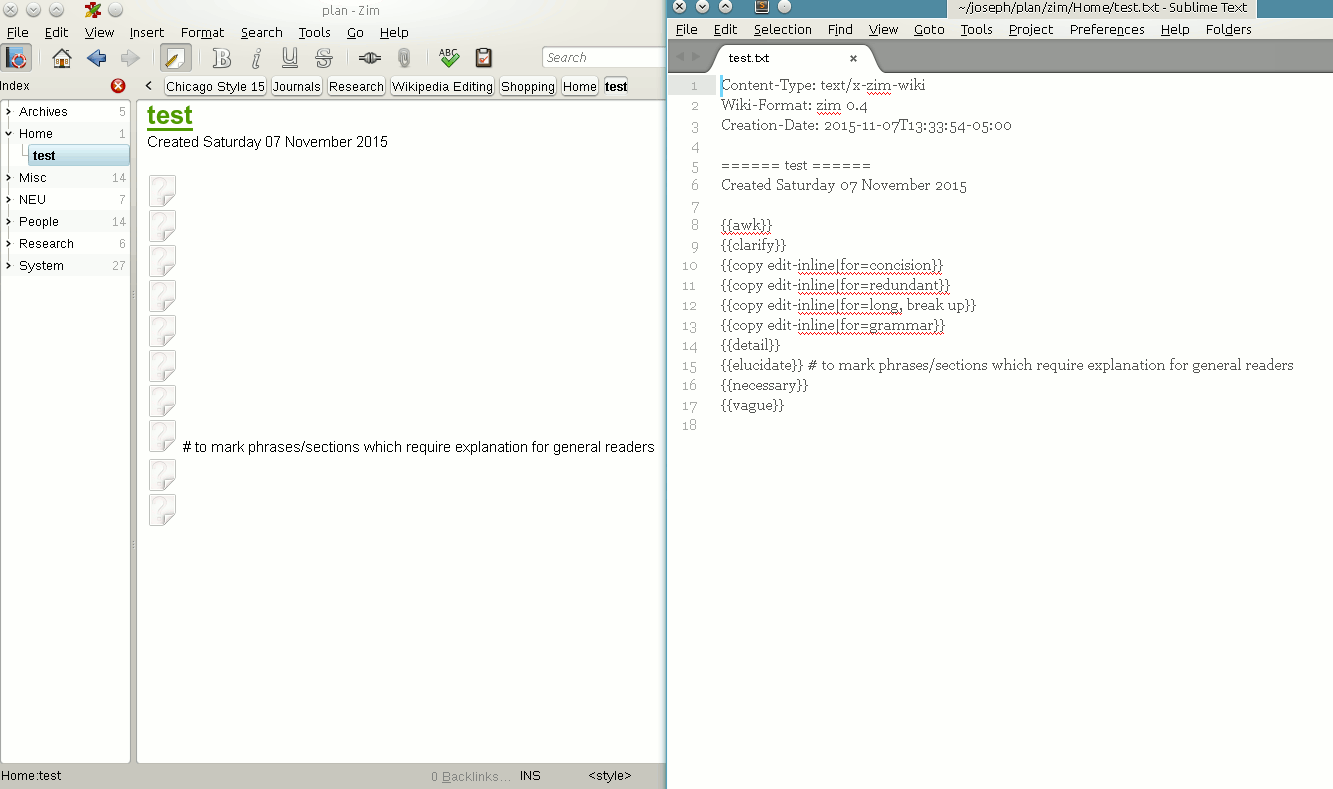
Task: Click the '{{awk}}' line in Sublime Text
Action: (x=746, y=225)
